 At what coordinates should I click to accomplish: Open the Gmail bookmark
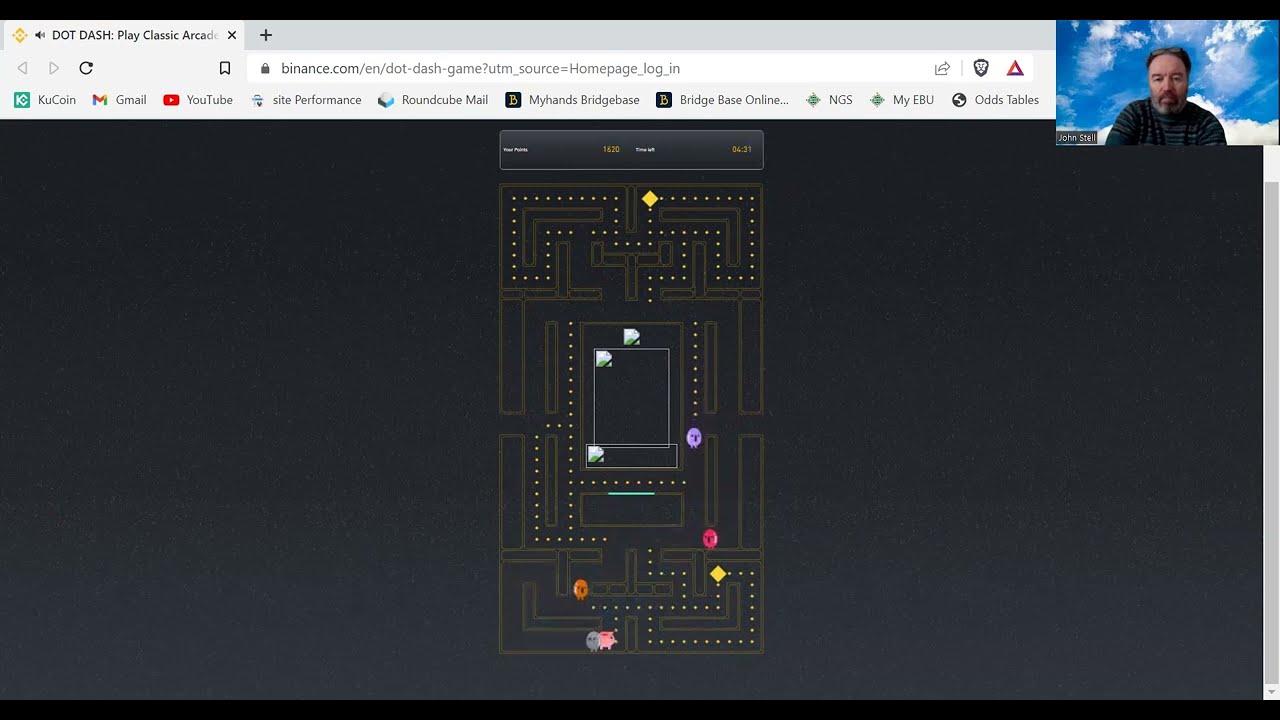[119, 100]
